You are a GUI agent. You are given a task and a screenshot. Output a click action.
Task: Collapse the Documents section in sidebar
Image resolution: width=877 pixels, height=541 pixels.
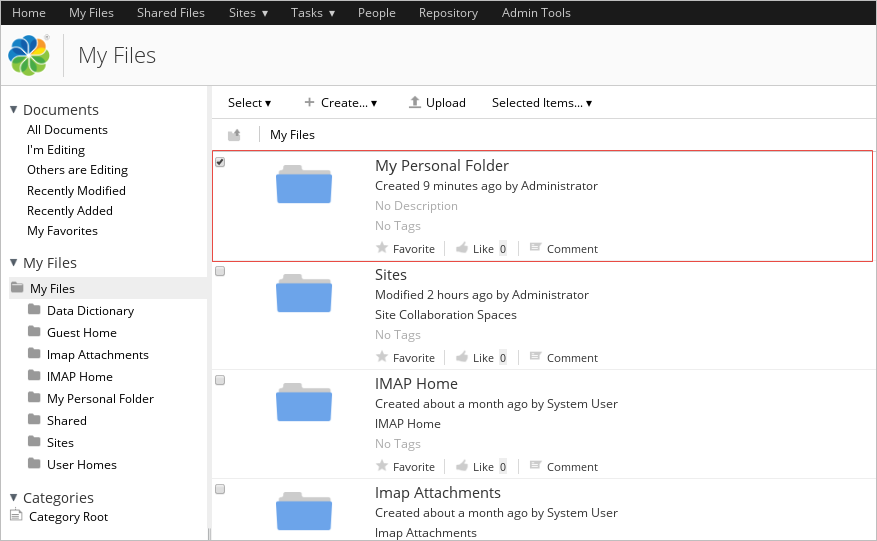(14, 110)
